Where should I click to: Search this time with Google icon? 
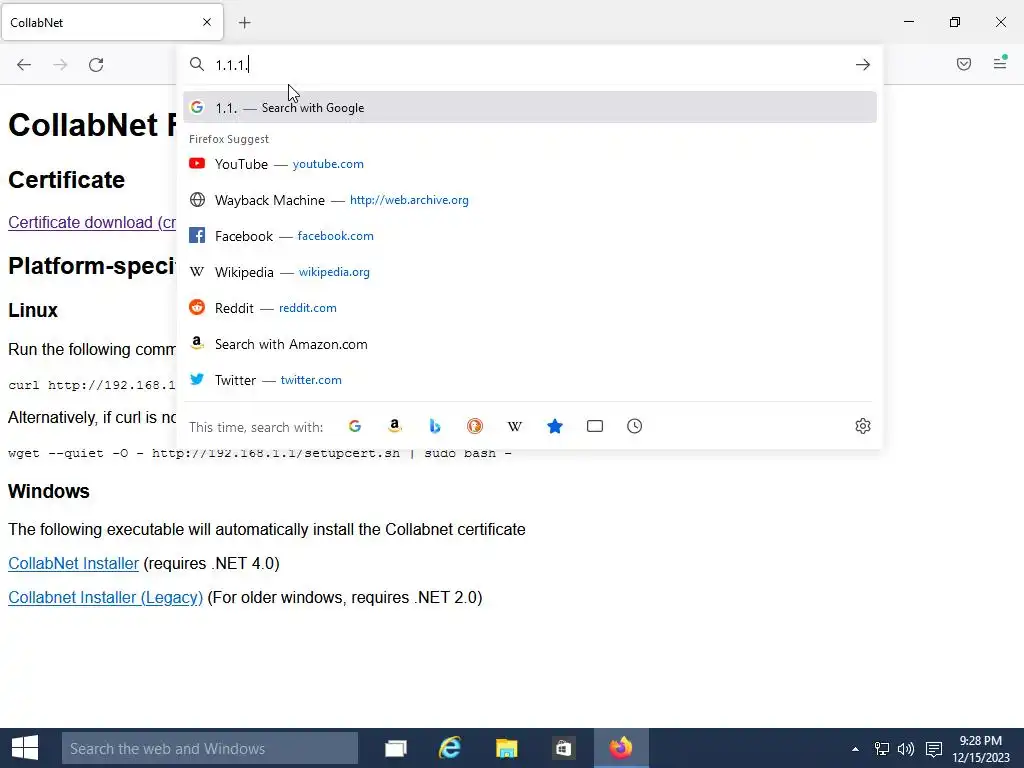coord(355,426)
